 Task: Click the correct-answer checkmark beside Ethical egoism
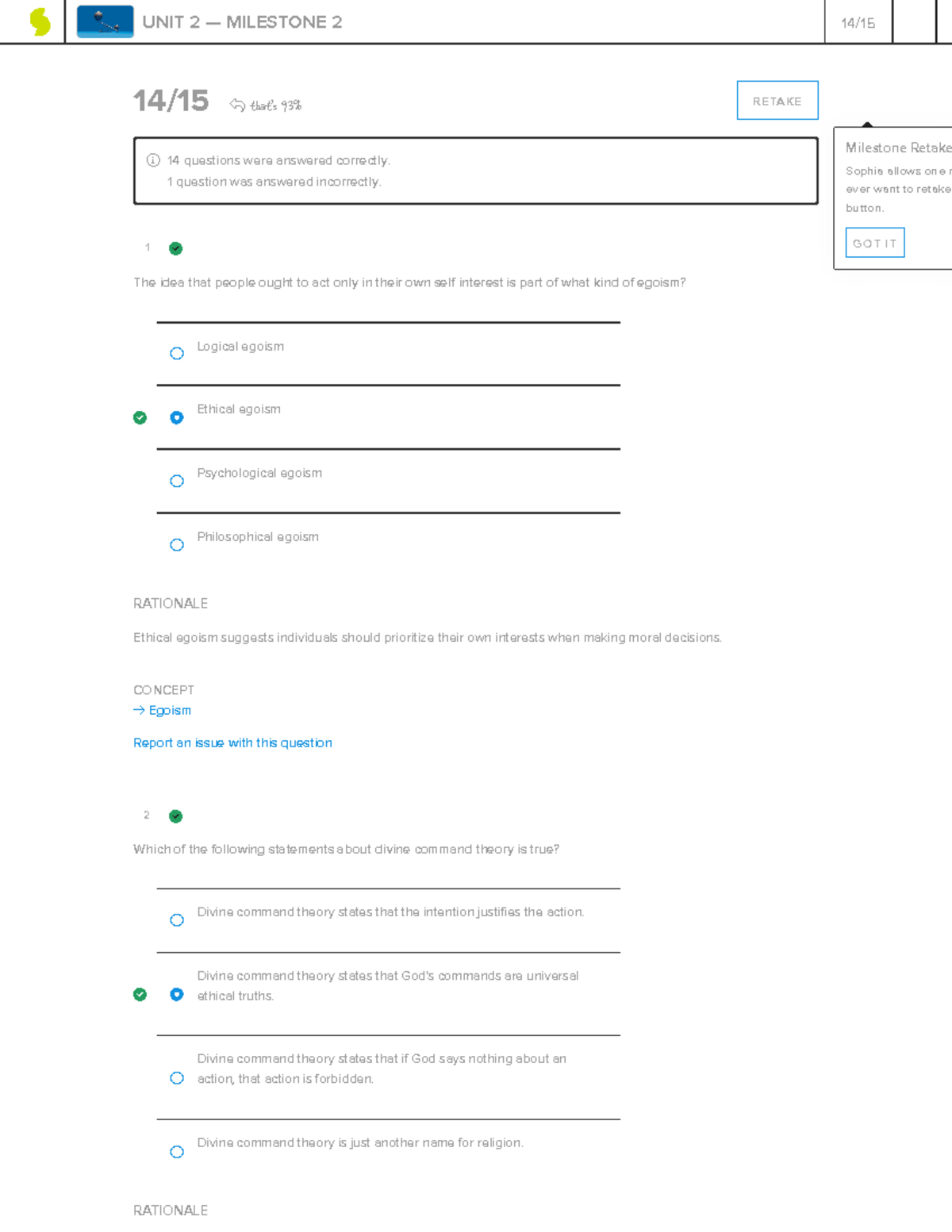pyautogui.click(x=140, y=418)
